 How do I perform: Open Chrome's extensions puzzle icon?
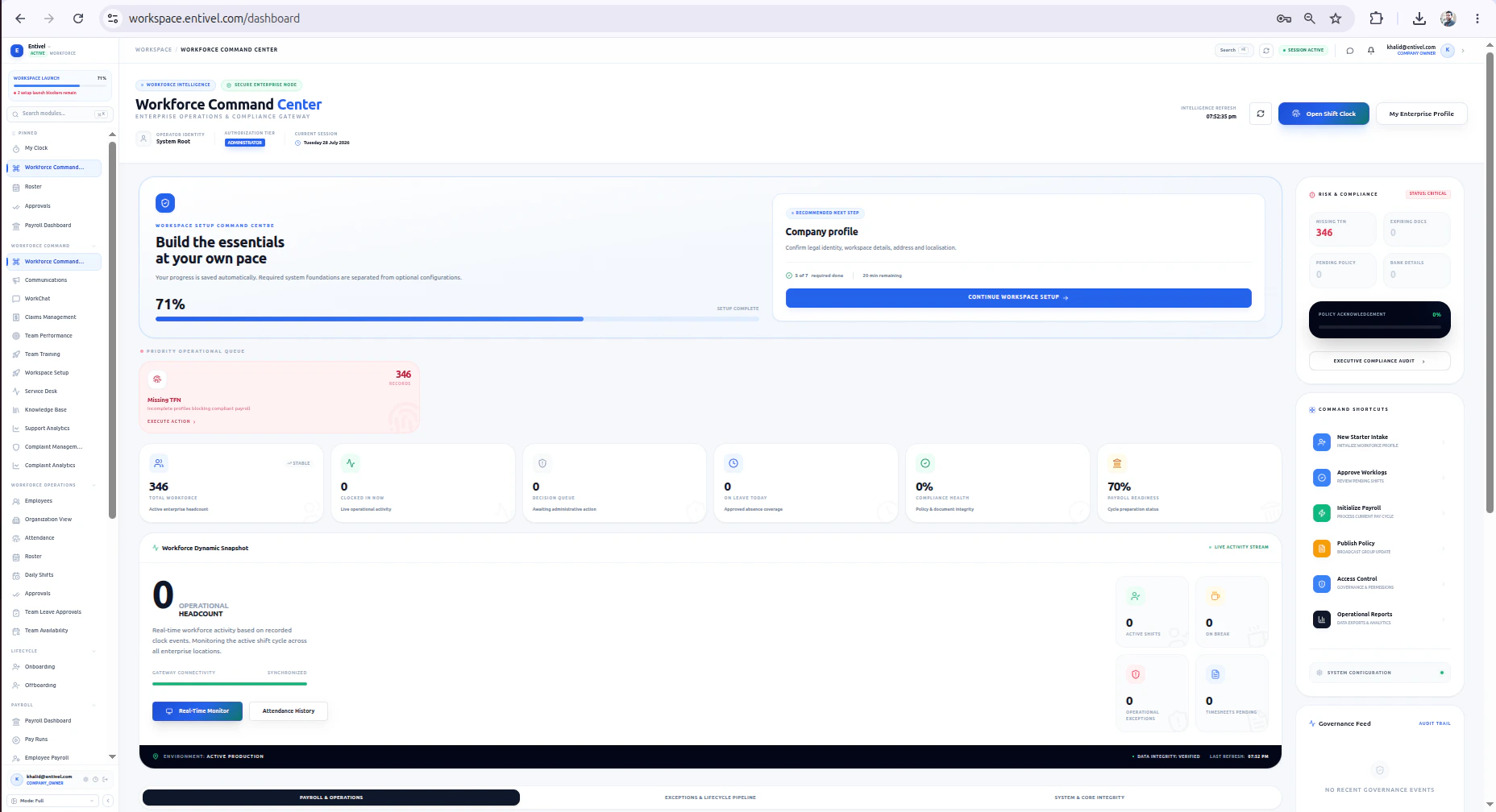[x=1377, y=19]
